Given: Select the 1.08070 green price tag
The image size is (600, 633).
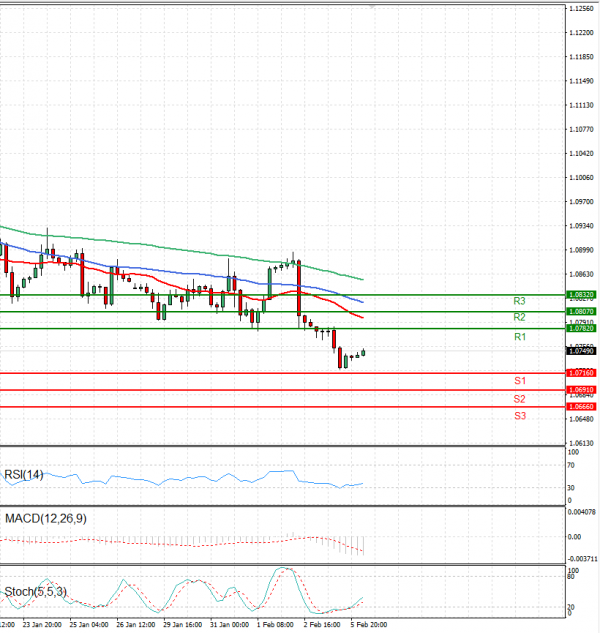Looking at the screenshot, I should [x=581, y=312].
